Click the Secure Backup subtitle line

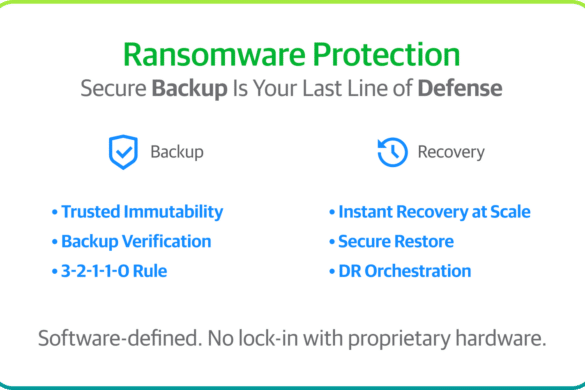click(291, 89)
